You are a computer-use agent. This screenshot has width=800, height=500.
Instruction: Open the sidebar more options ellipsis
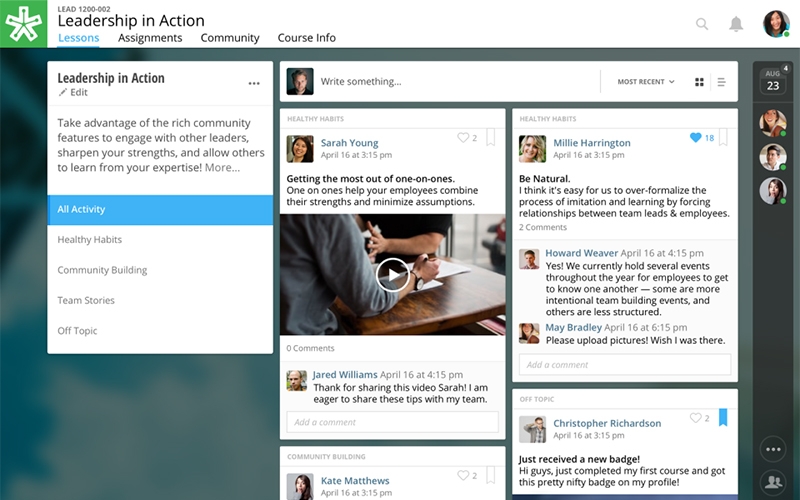[x=773, y=449]
